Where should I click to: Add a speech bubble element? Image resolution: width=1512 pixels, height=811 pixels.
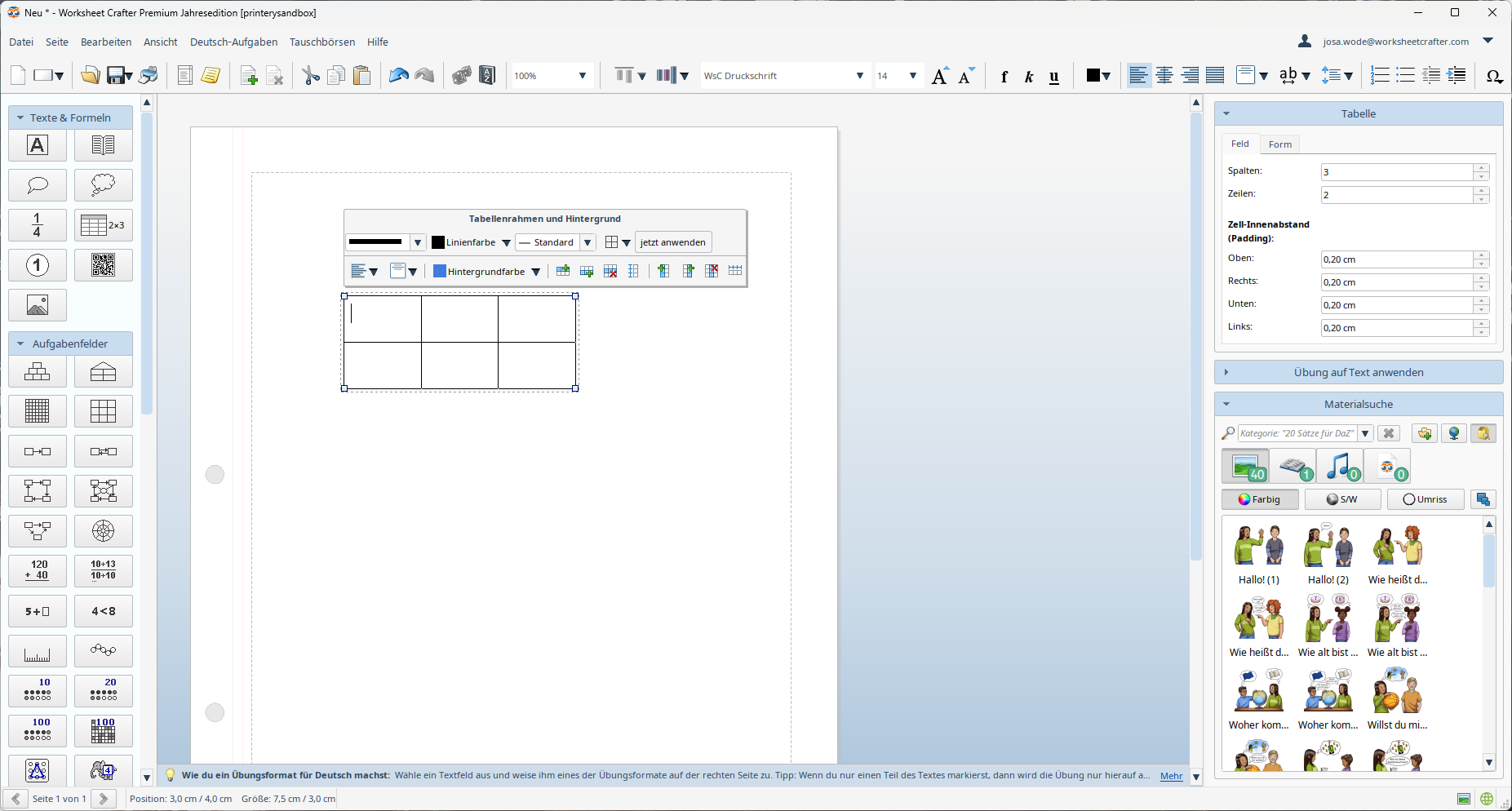[x=38, y=185]
